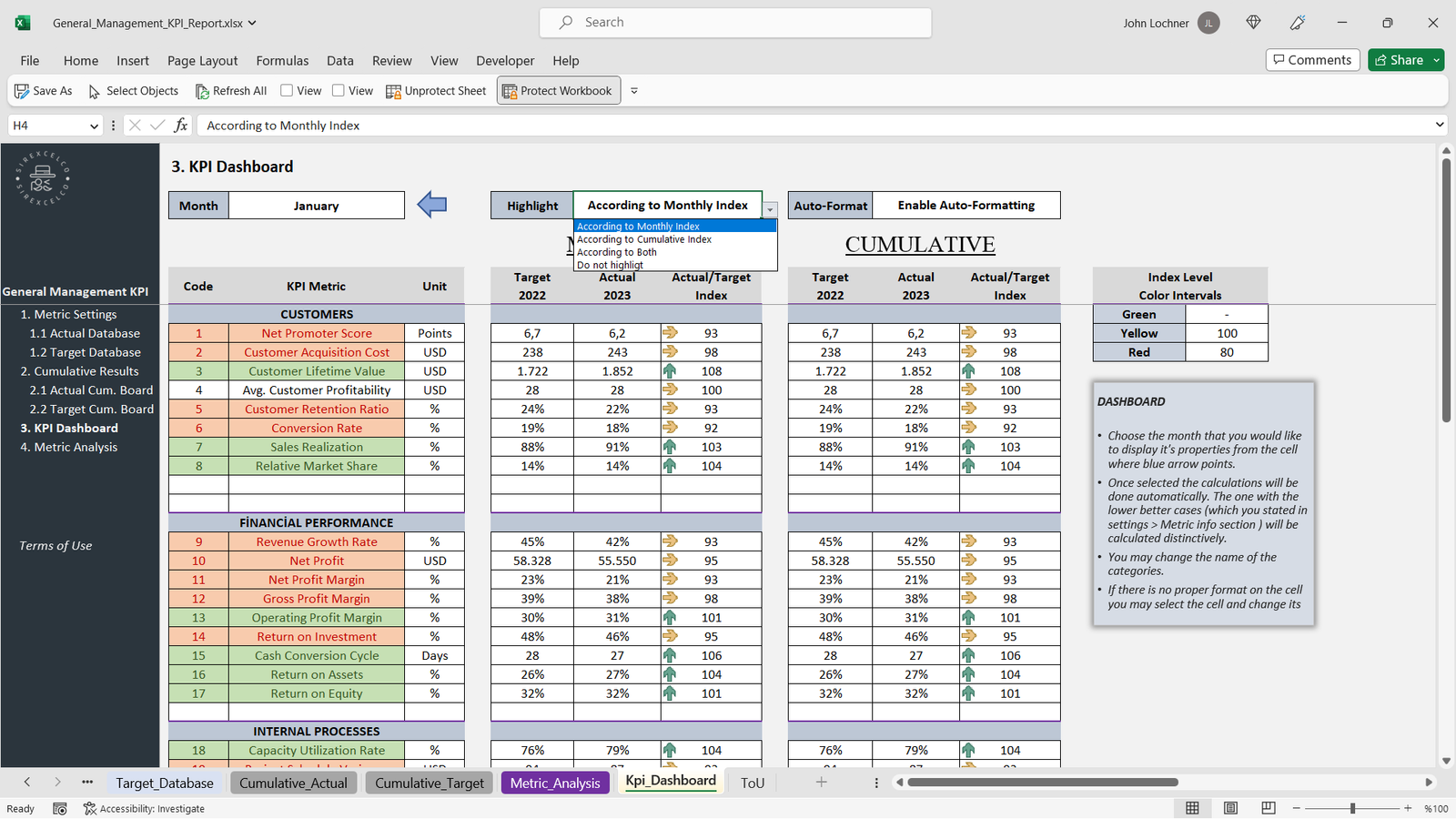Click the Unprotect Sheet icon
Screen dimensions: 1456x819
tap(393, 91)
